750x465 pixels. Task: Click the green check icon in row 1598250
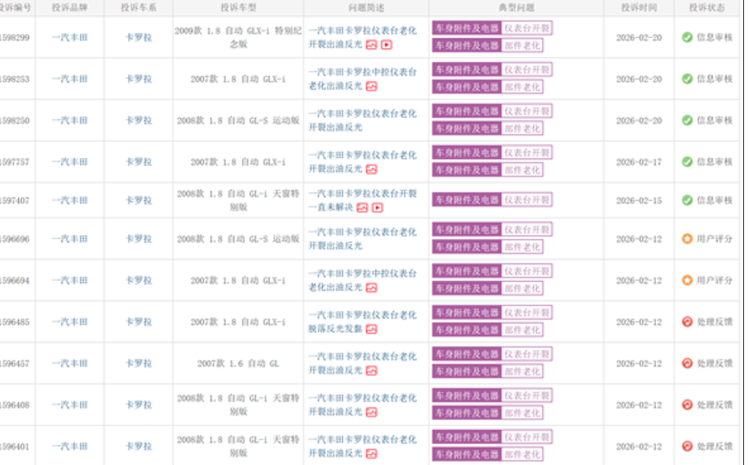687,120
